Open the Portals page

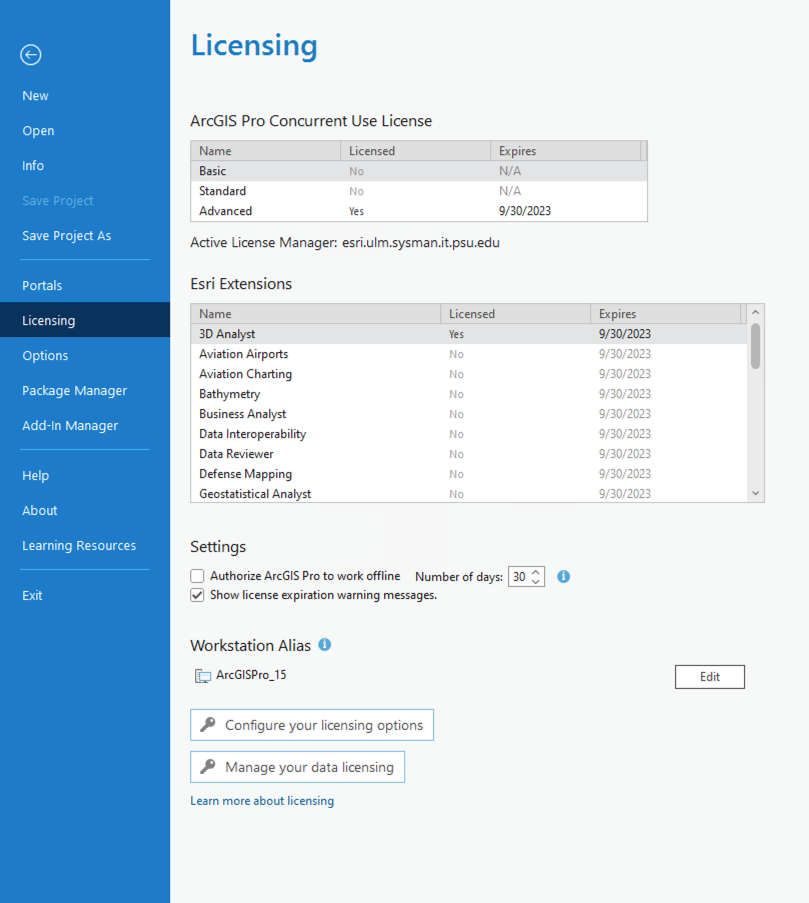[x=42, y=285]
